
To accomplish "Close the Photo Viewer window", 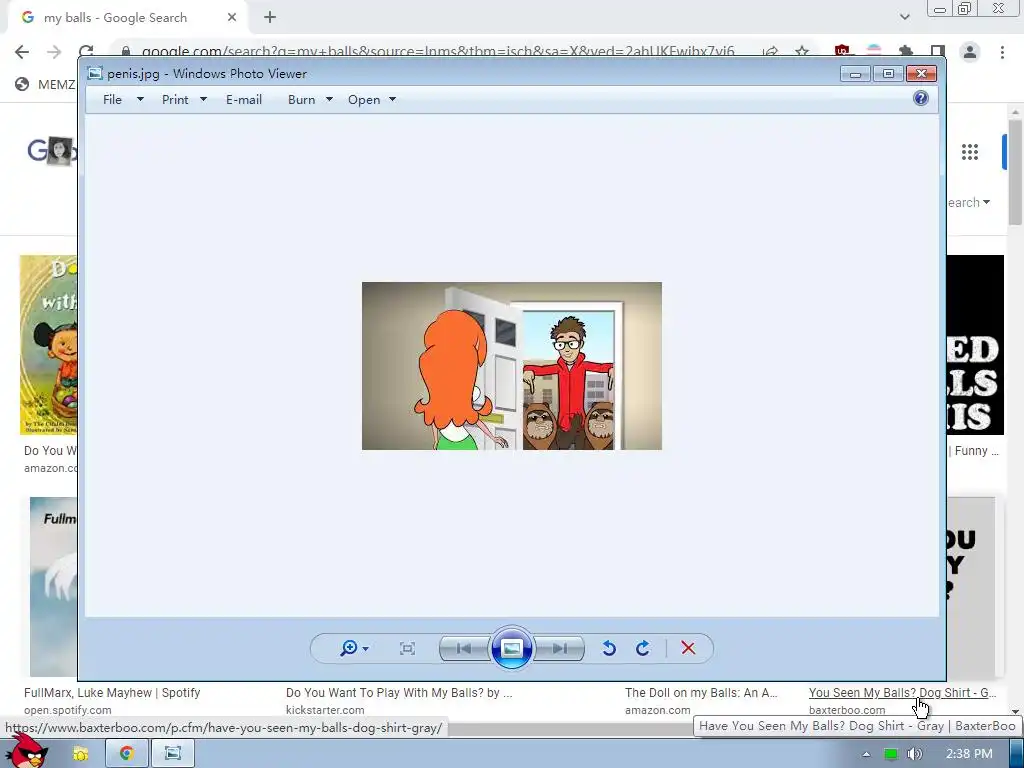I will 921,74.
